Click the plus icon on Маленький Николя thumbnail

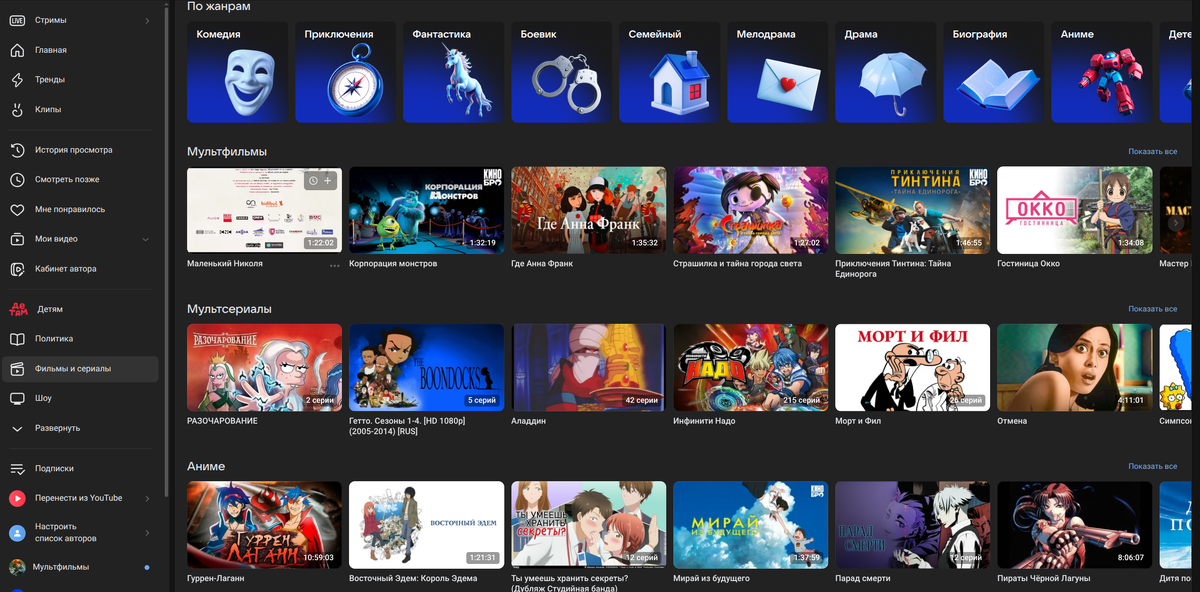tap(329, 181)
